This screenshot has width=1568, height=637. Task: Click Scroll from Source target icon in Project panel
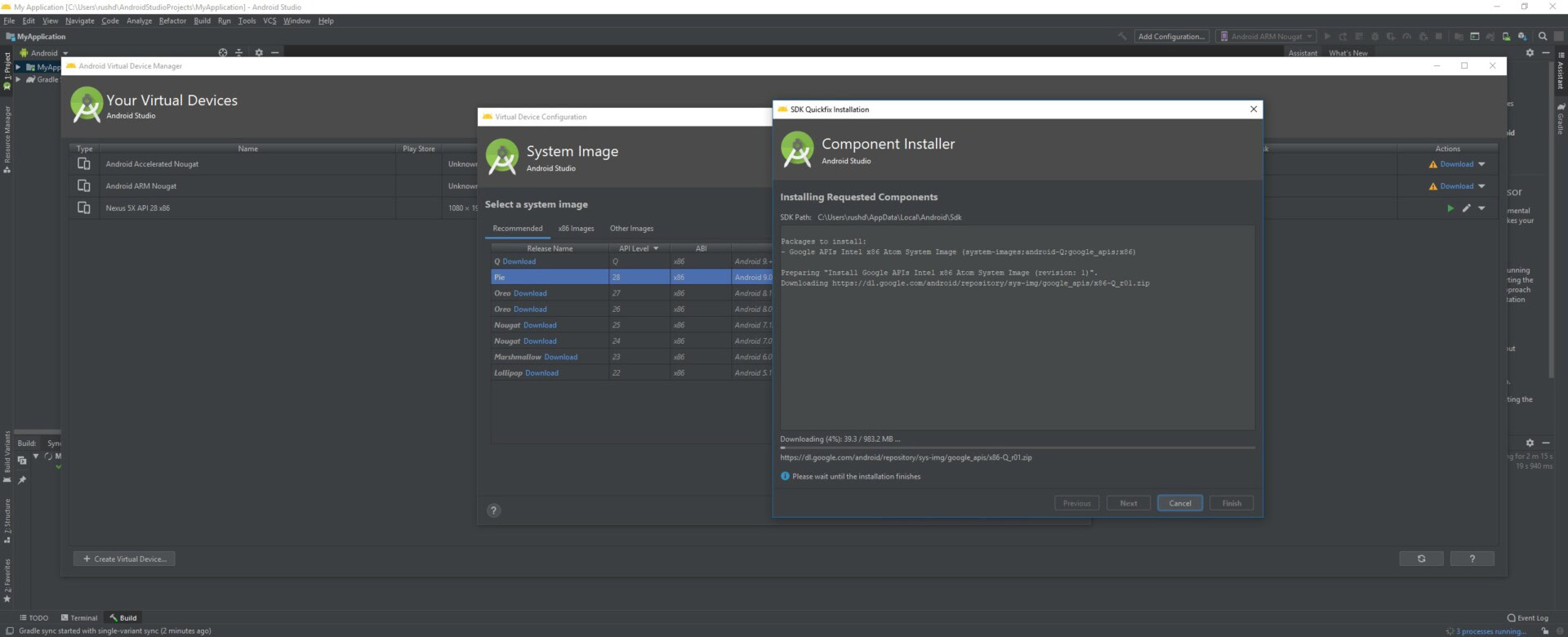[223, 52]
